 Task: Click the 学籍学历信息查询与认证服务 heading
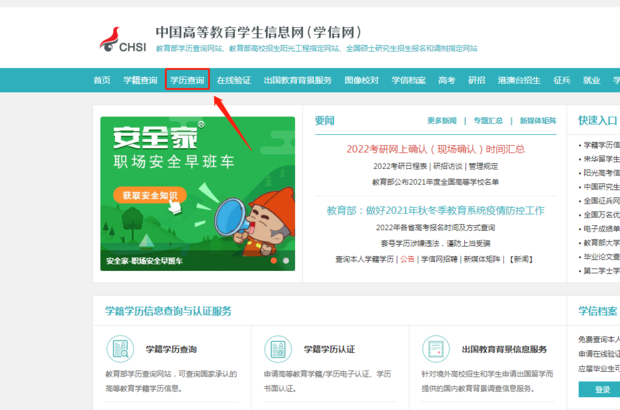click(x=168, y=311)
